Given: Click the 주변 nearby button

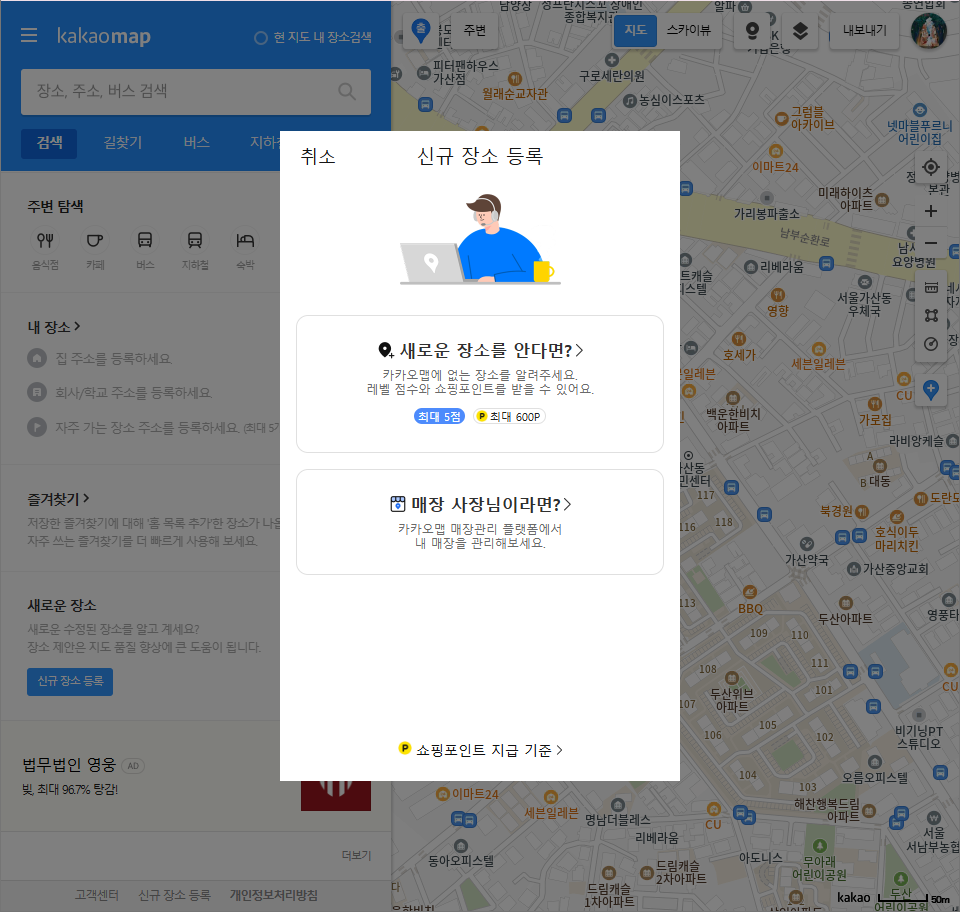Looking at the screenshot, I should coord(474,30).
